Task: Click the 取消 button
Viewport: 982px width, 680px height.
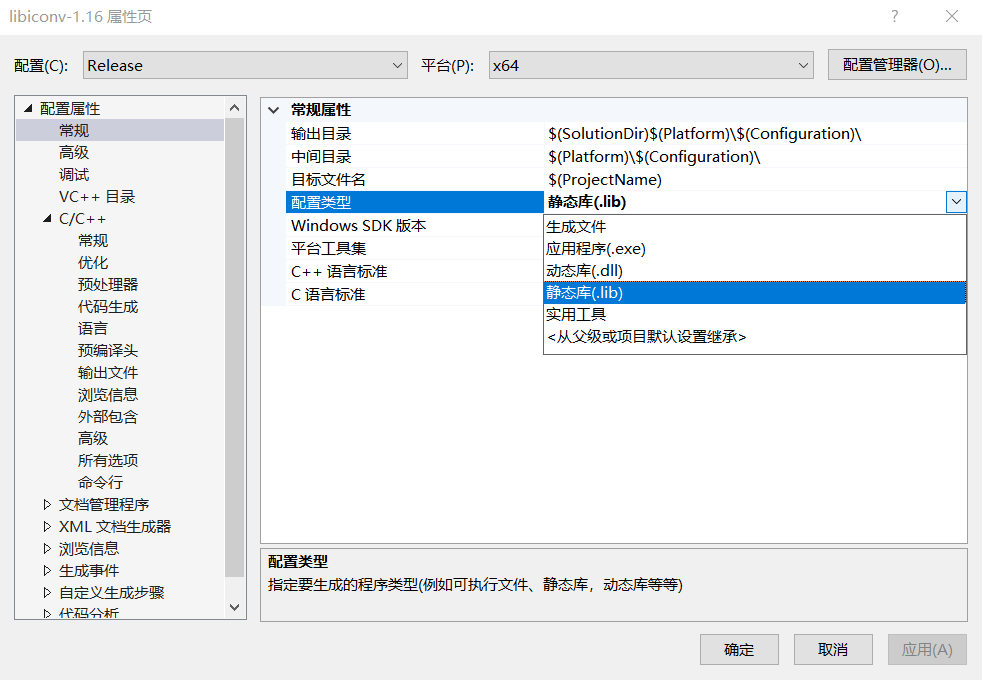Action: pos(832,649)
